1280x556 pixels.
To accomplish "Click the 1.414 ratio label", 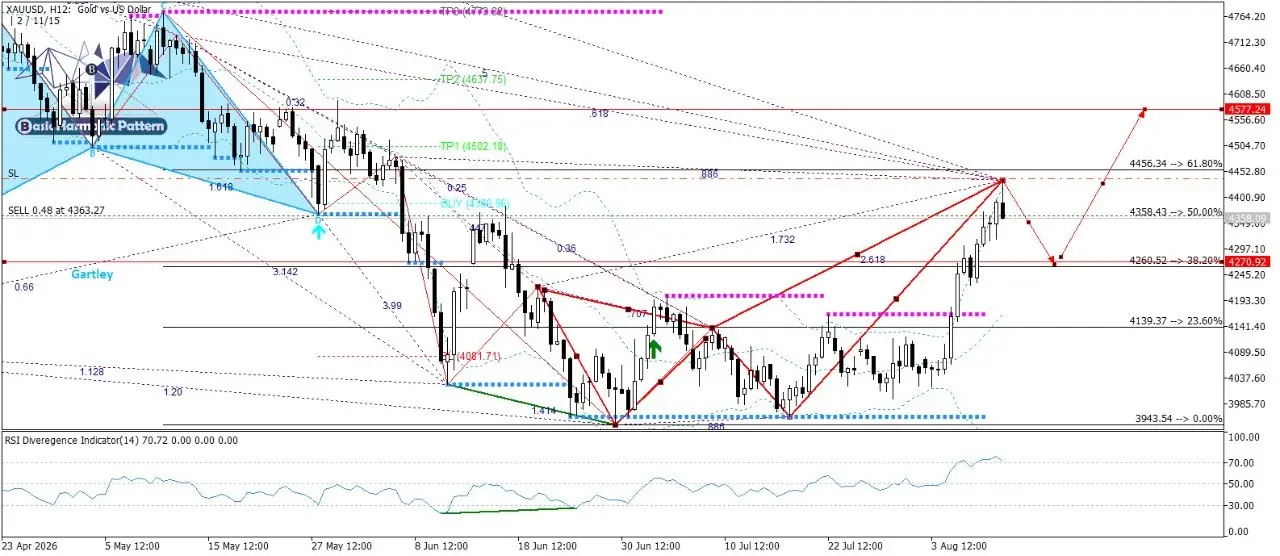I will [546, 410].
